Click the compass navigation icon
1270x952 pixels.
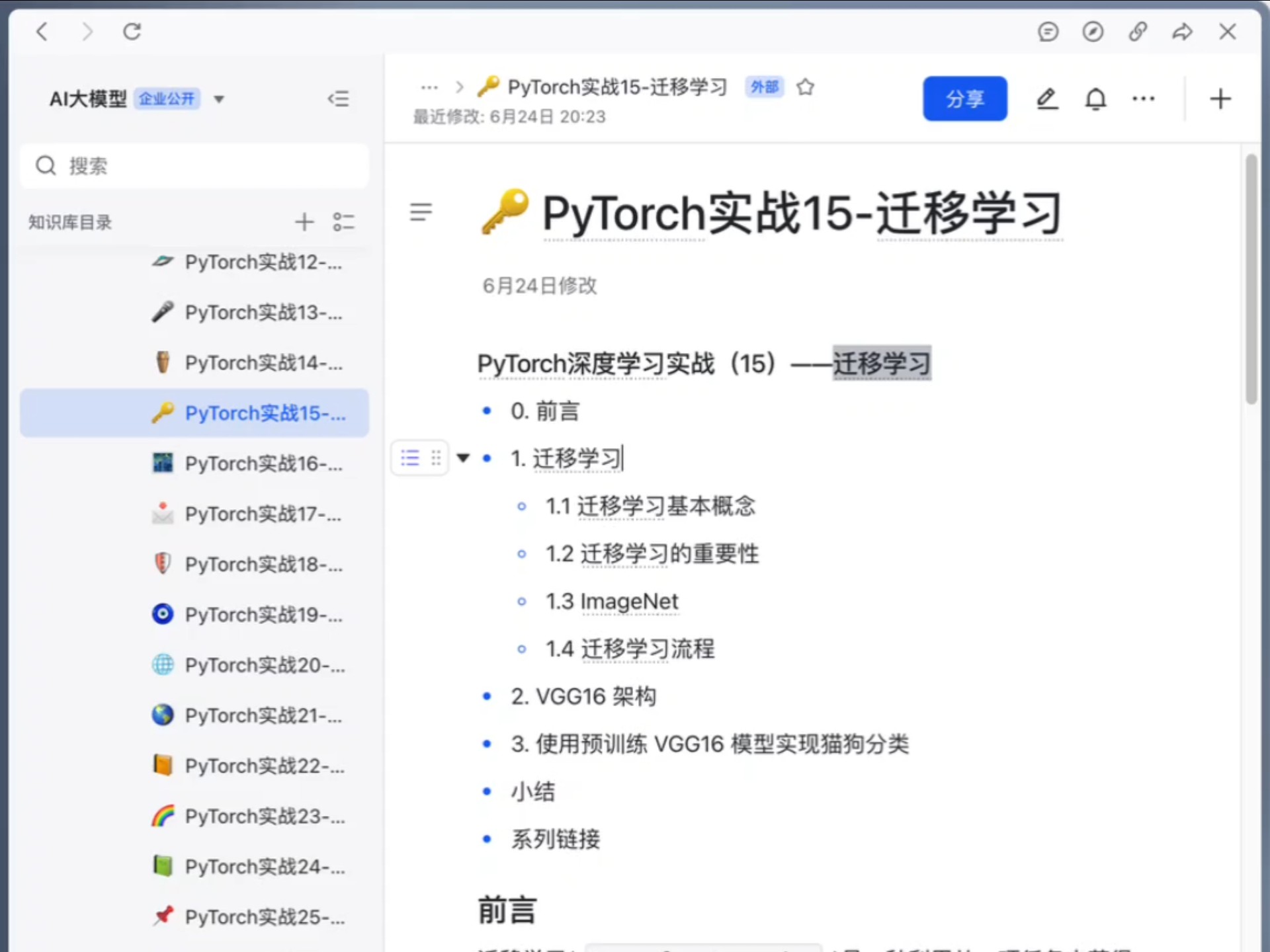(x=1093, y=32)
